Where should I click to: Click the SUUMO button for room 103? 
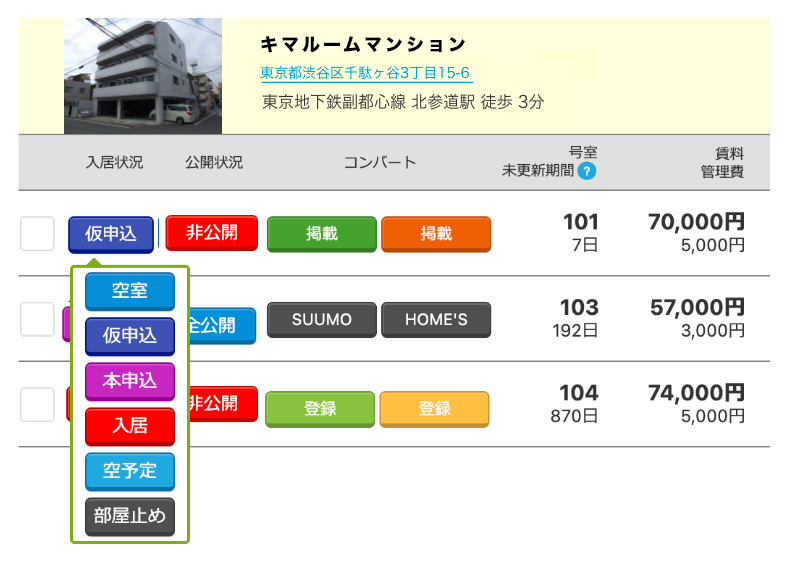click(x=322, y=320)
